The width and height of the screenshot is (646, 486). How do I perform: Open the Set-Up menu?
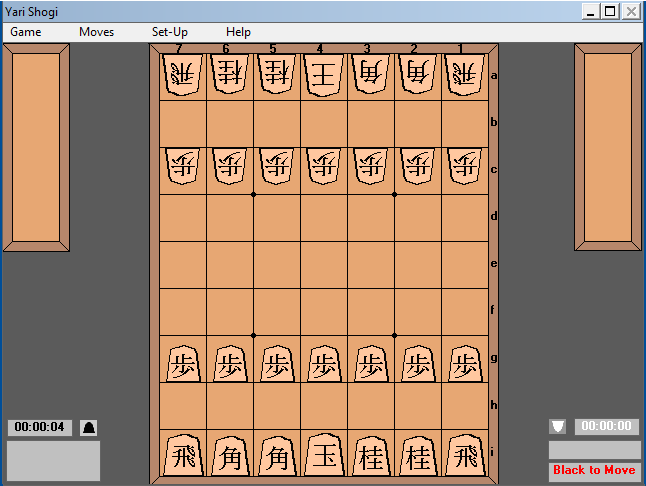point(170,32)
